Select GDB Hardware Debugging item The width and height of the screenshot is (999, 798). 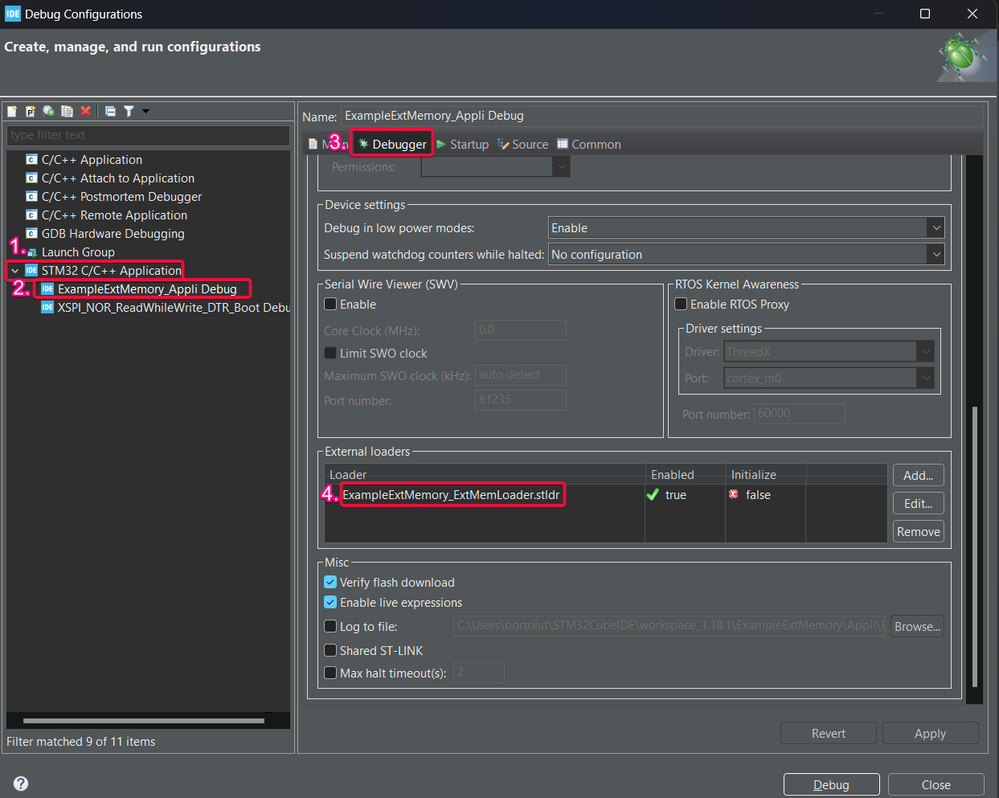tap(113, 234)
